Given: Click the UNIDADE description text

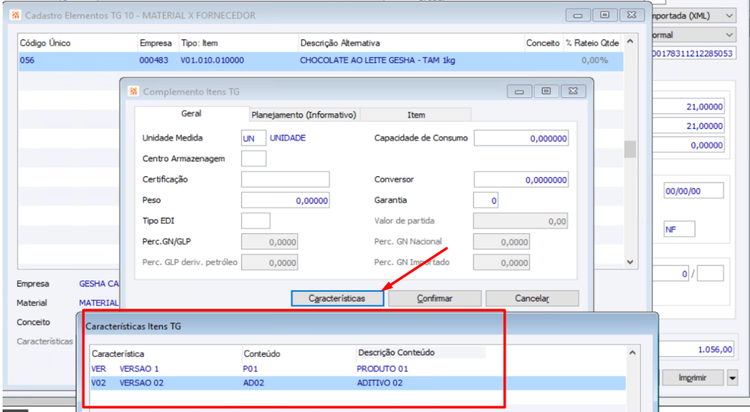Looking at the screenshot, I should (x=287, y=138).
